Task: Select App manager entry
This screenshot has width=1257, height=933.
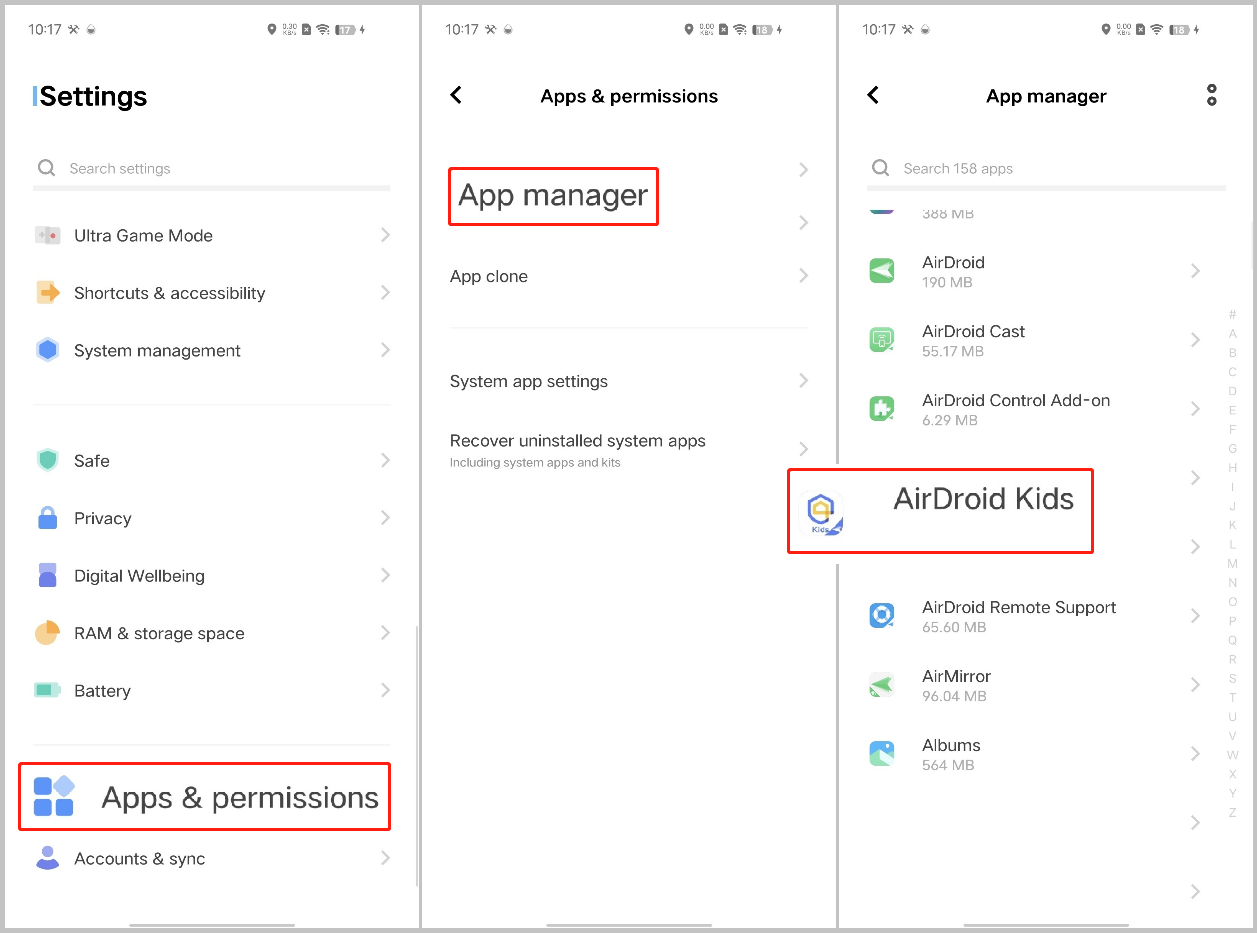Action: [x=553, y=196]
